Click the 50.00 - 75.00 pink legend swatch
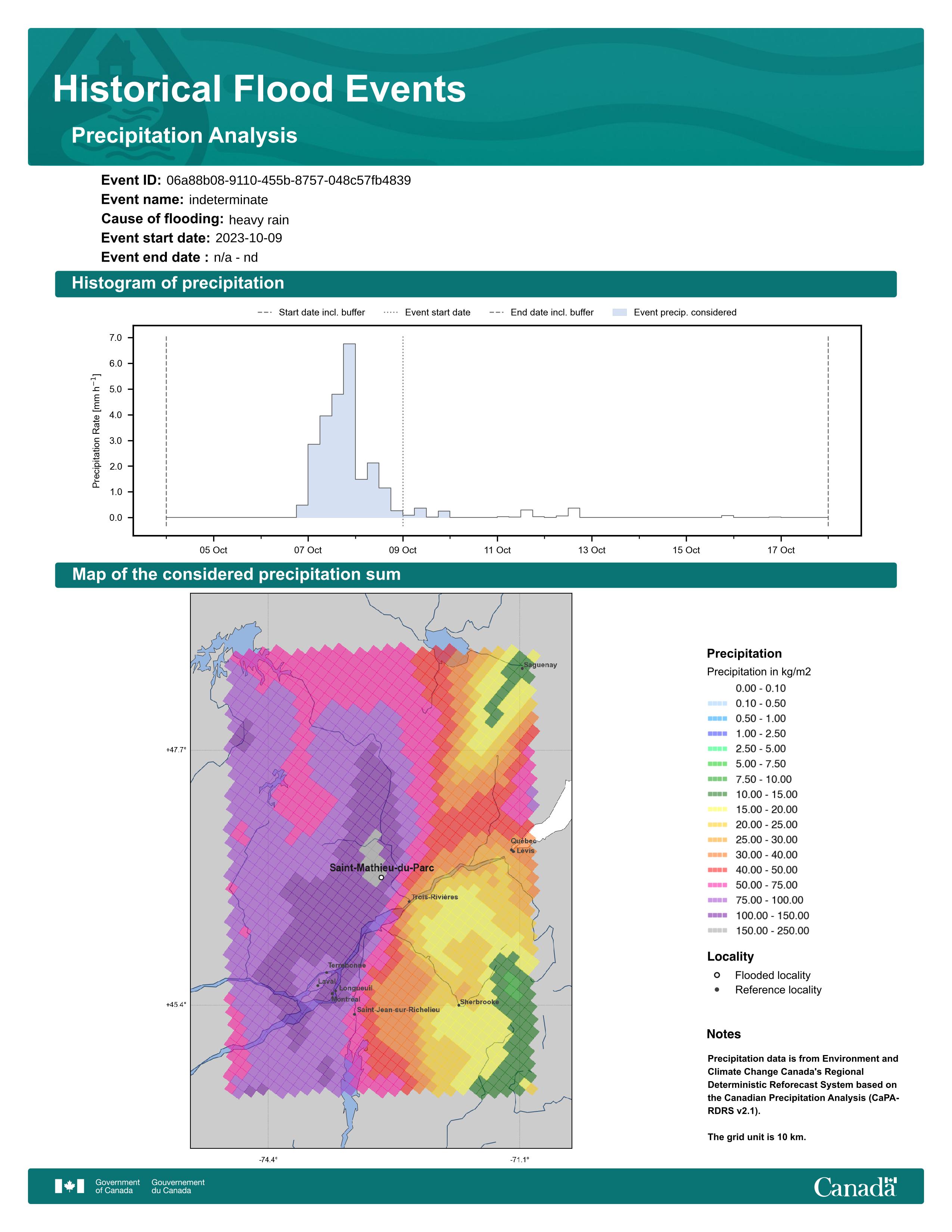Image resolution: width=952 pixels, height=1232 pixels. coord(717,885)
